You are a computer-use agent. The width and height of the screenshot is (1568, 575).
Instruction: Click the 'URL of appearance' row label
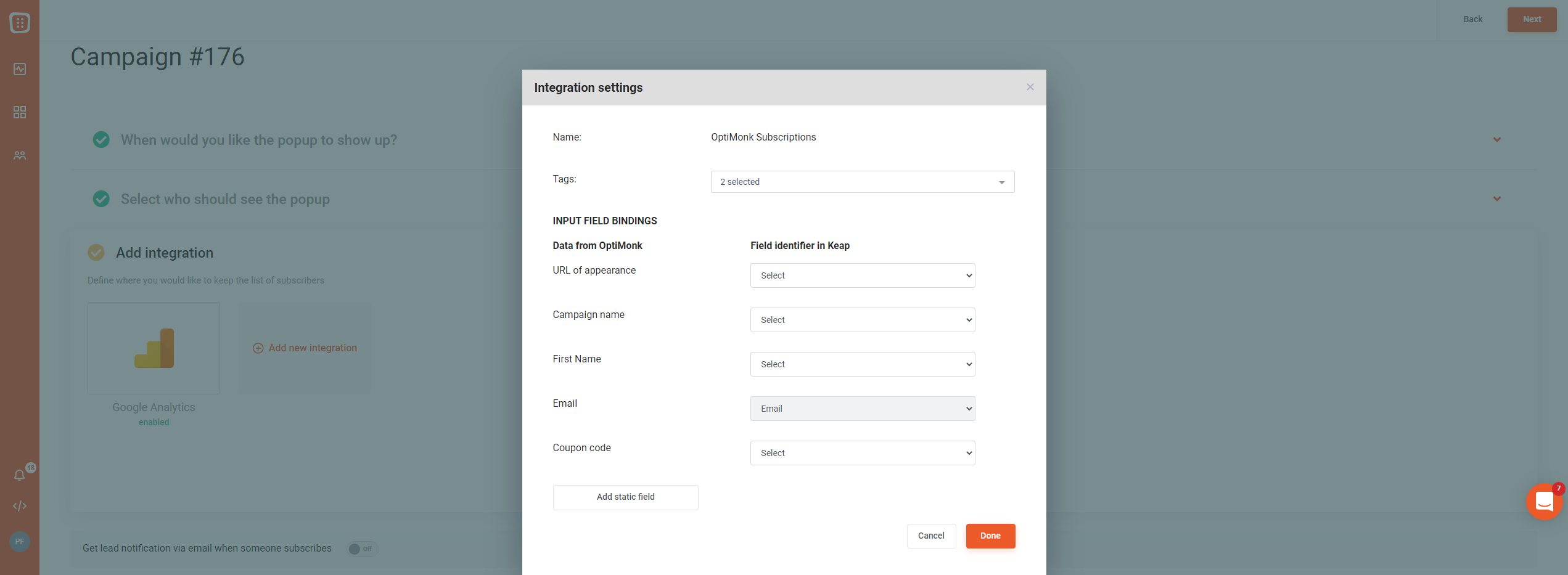594,271
